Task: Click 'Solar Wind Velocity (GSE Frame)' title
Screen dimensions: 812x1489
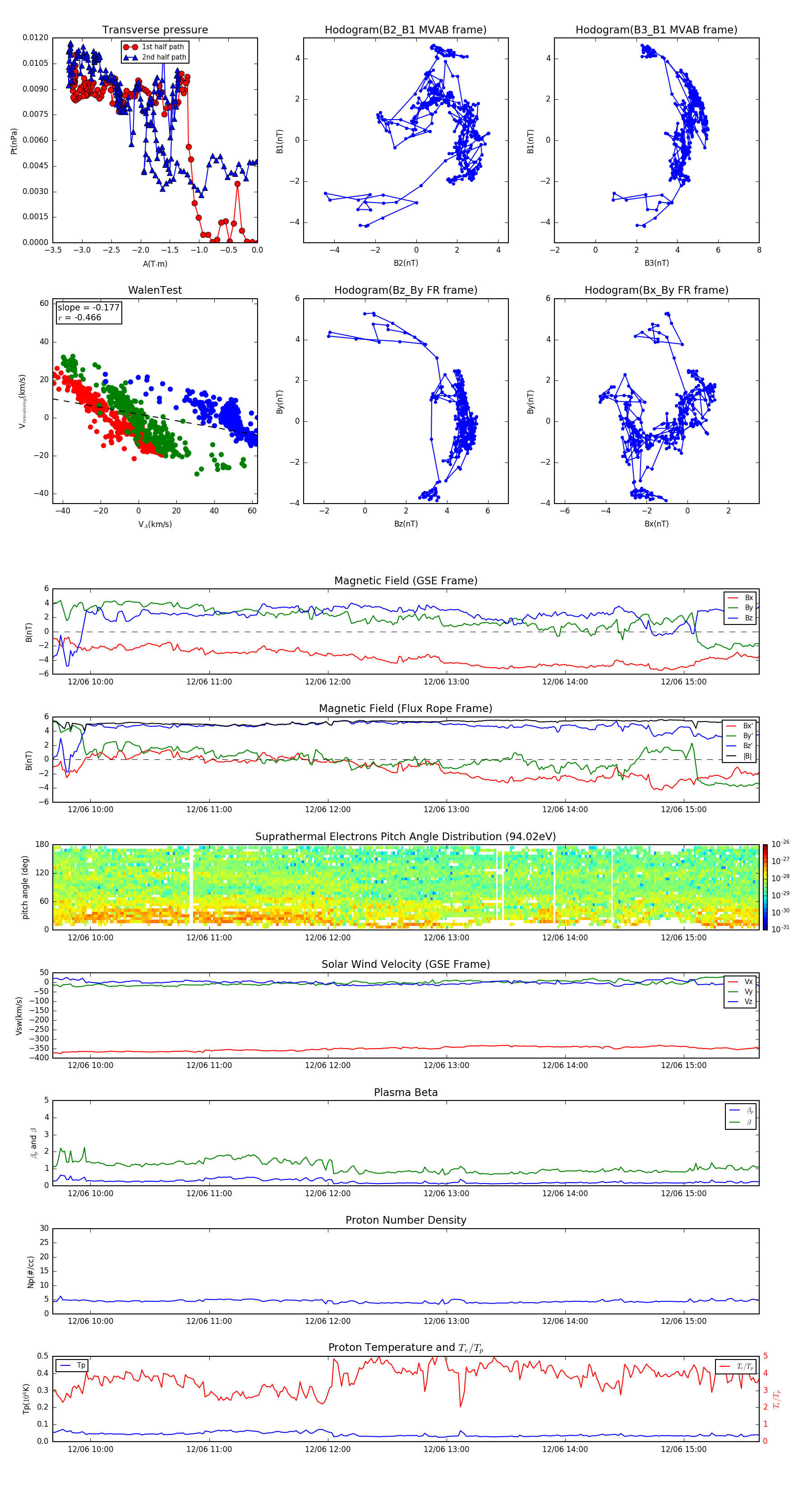Action: [406, 964]
